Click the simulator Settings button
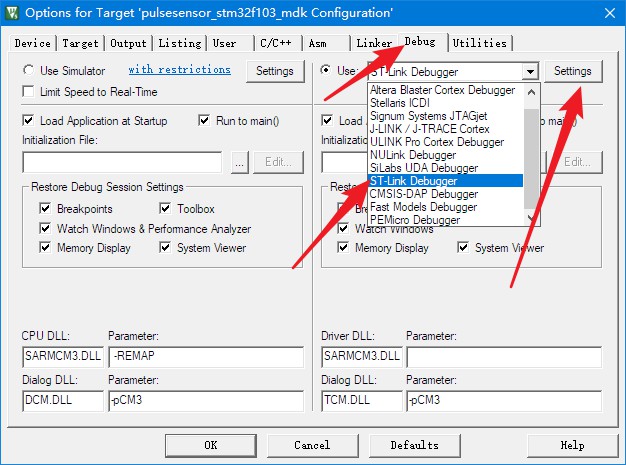The width and height of the screenshot is (626, 465). 275,71
